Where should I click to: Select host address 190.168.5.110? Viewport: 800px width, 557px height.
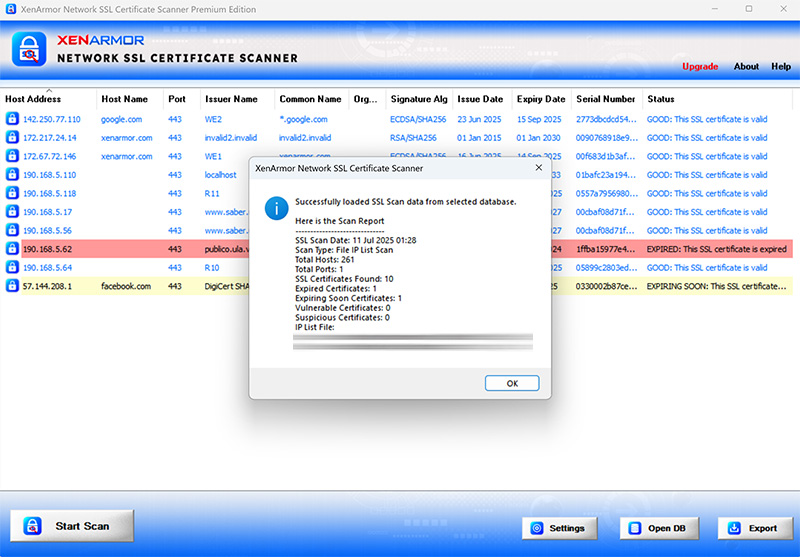tap(49, 175)
